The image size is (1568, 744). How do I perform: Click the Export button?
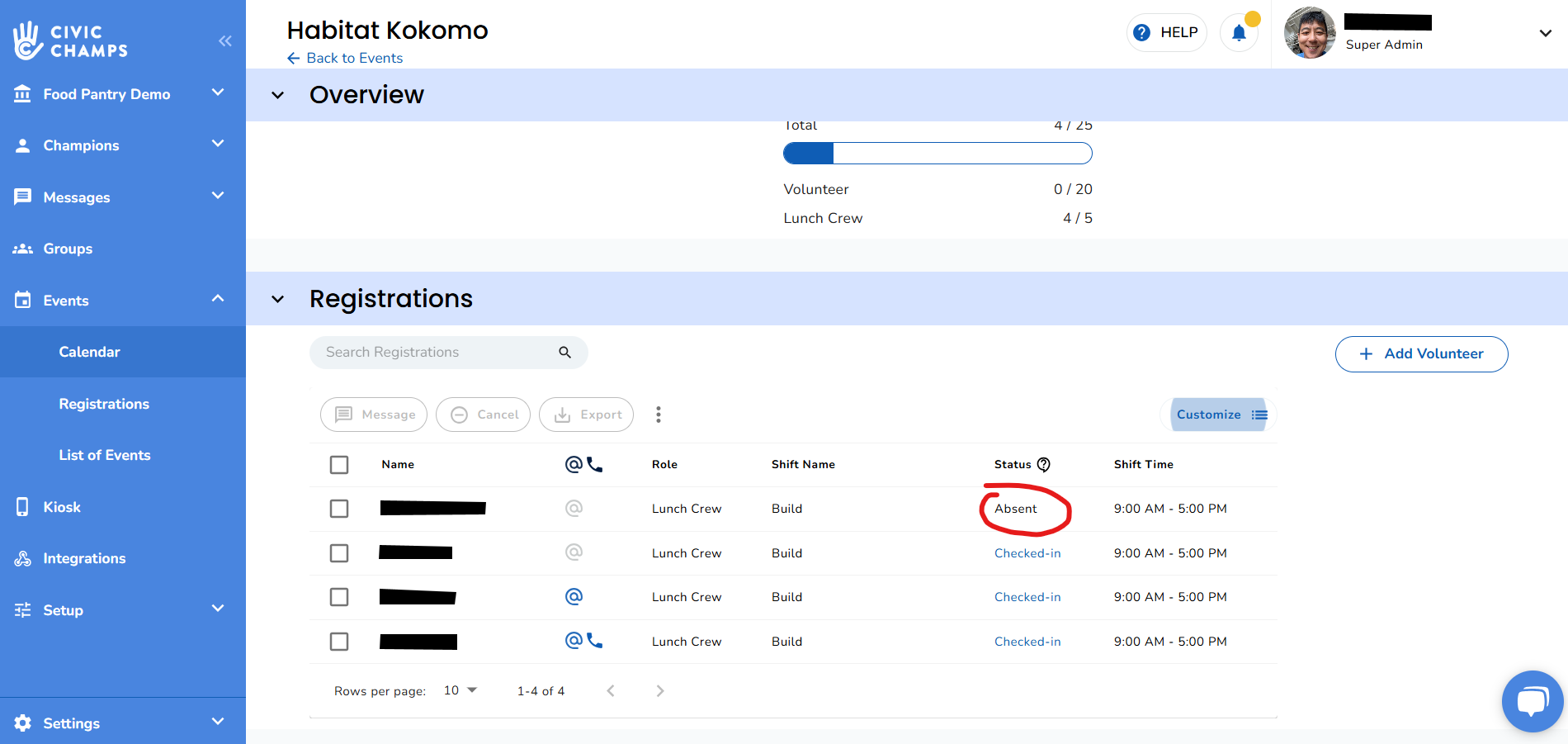(x=587, y=415)
